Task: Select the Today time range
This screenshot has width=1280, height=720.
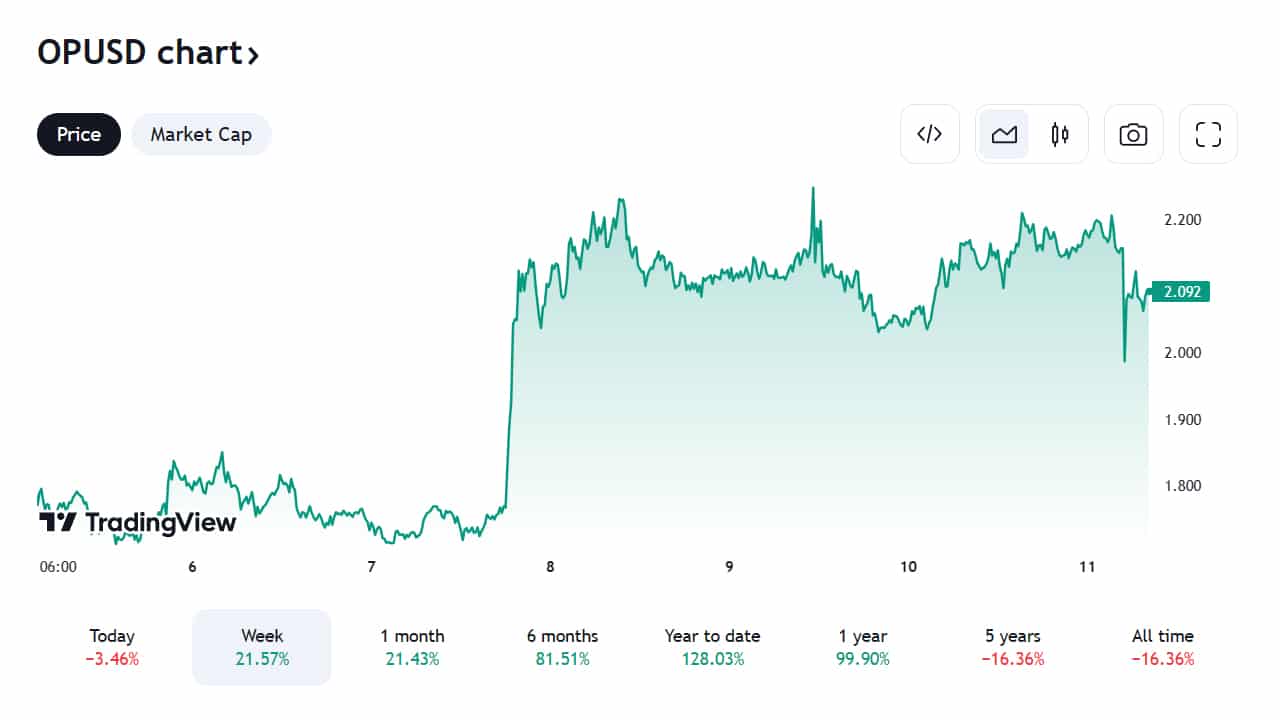Action: [112, 646]
